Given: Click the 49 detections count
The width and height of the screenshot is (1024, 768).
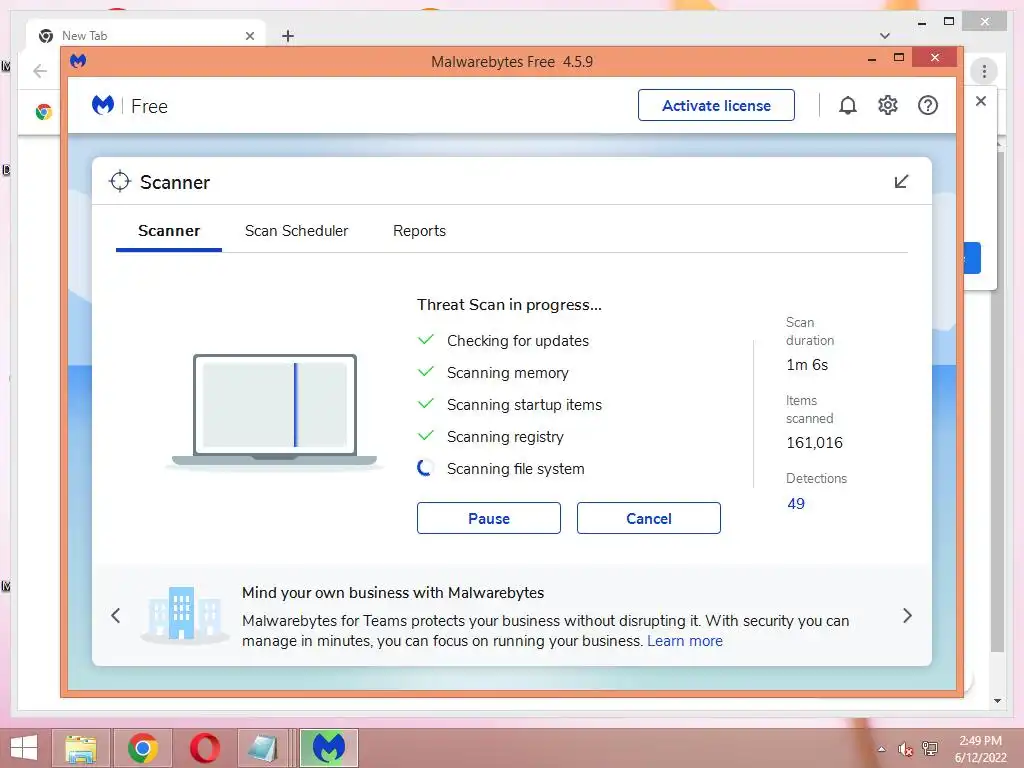Looking at the screenshot, I should 796,504.
